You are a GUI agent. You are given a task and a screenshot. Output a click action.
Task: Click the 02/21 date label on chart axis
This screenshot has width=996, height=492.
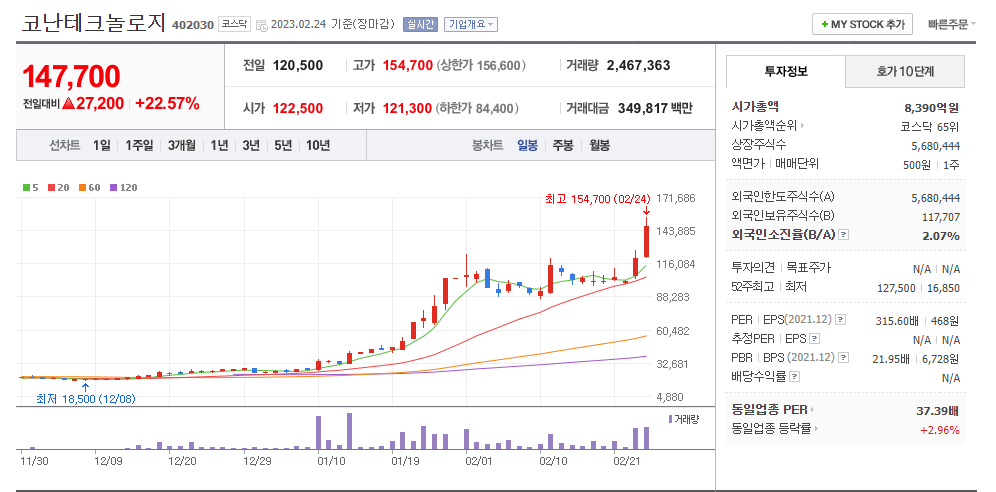click(627, 460)
